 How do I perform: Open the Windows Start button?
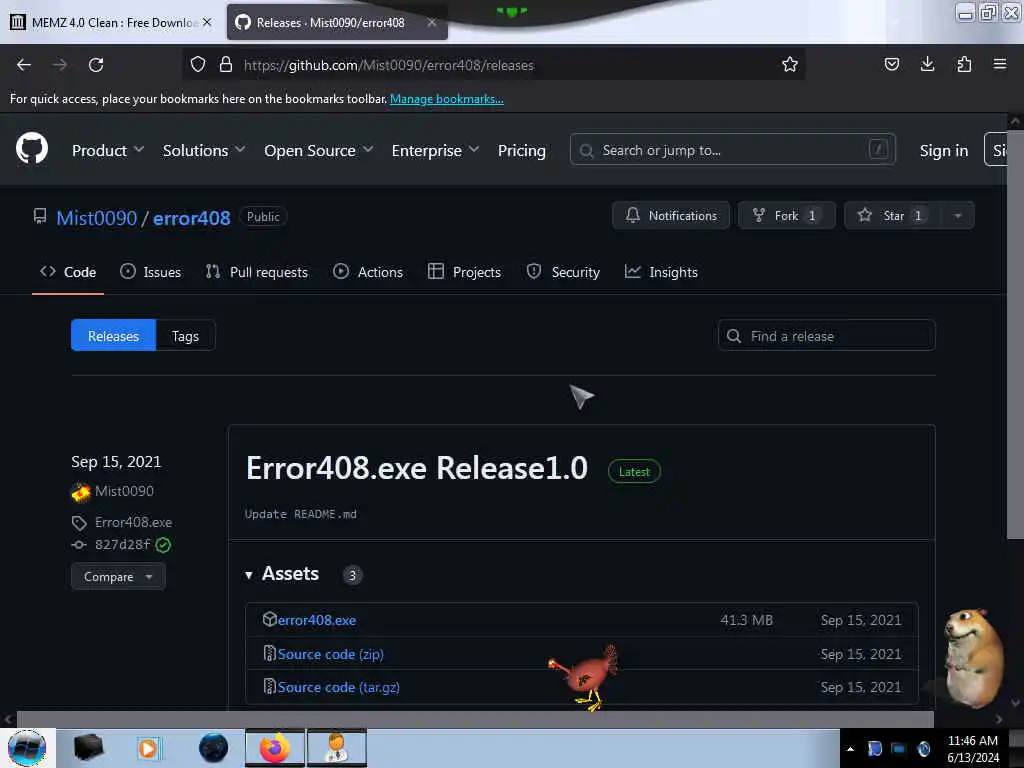[x=27, y=748]
